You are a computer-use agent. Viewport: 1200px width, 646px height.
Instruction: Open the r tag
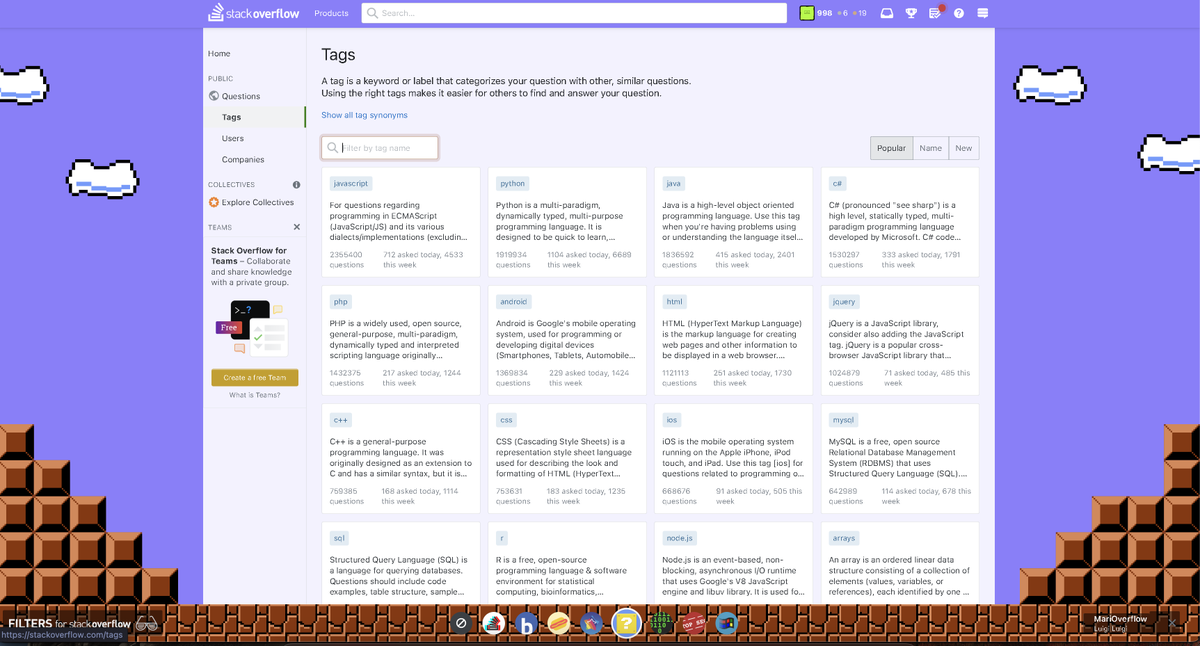[502, 538]
